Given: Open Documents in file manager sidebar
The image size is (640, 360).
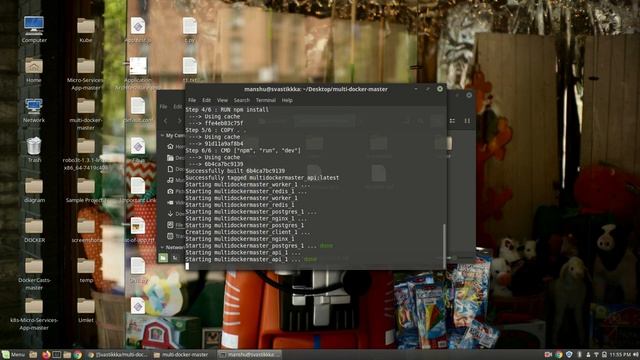Looking at the screenshot, I should [176, 169].
